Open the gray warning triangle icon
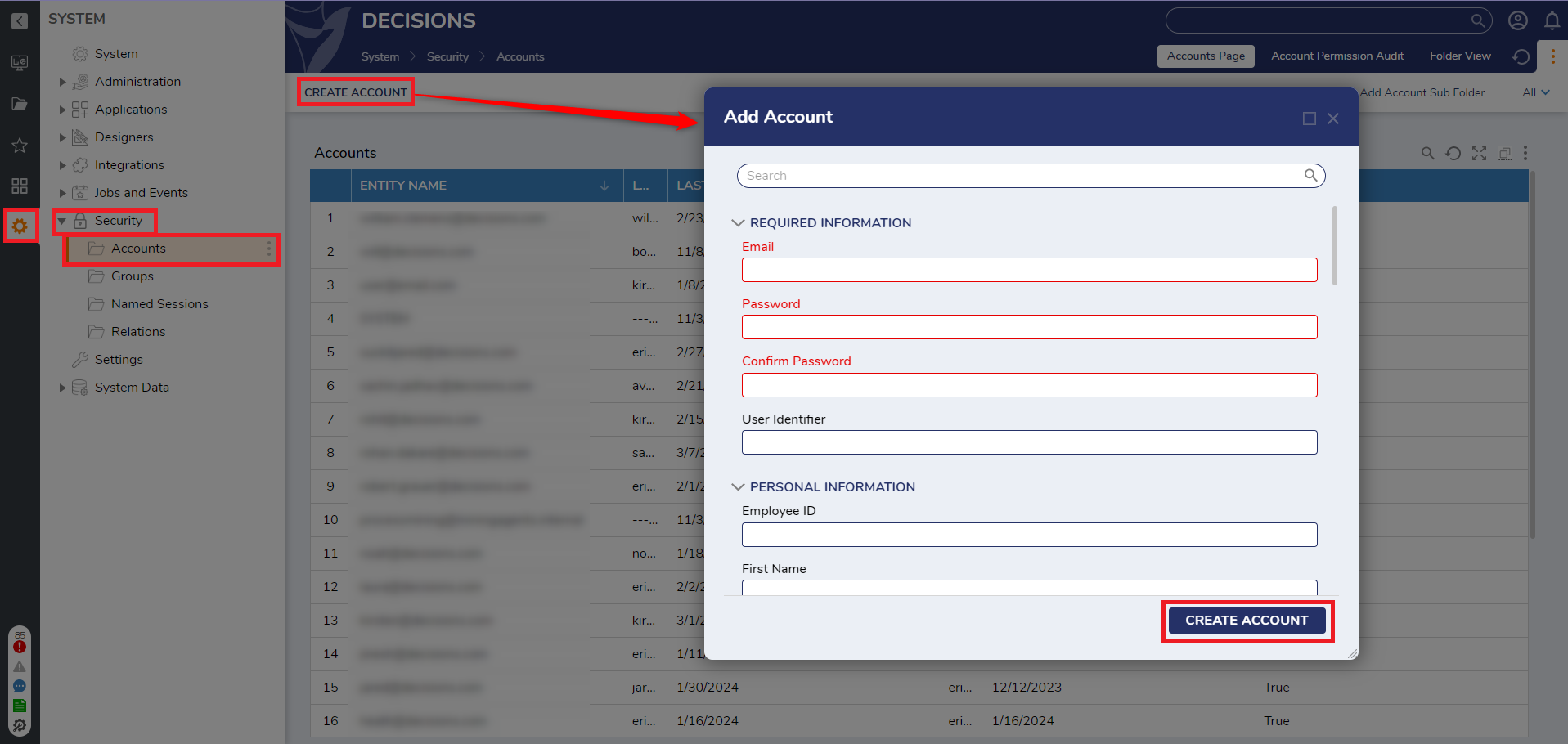Viewport: 1568px width, 744px height. [x=20, y=666]
